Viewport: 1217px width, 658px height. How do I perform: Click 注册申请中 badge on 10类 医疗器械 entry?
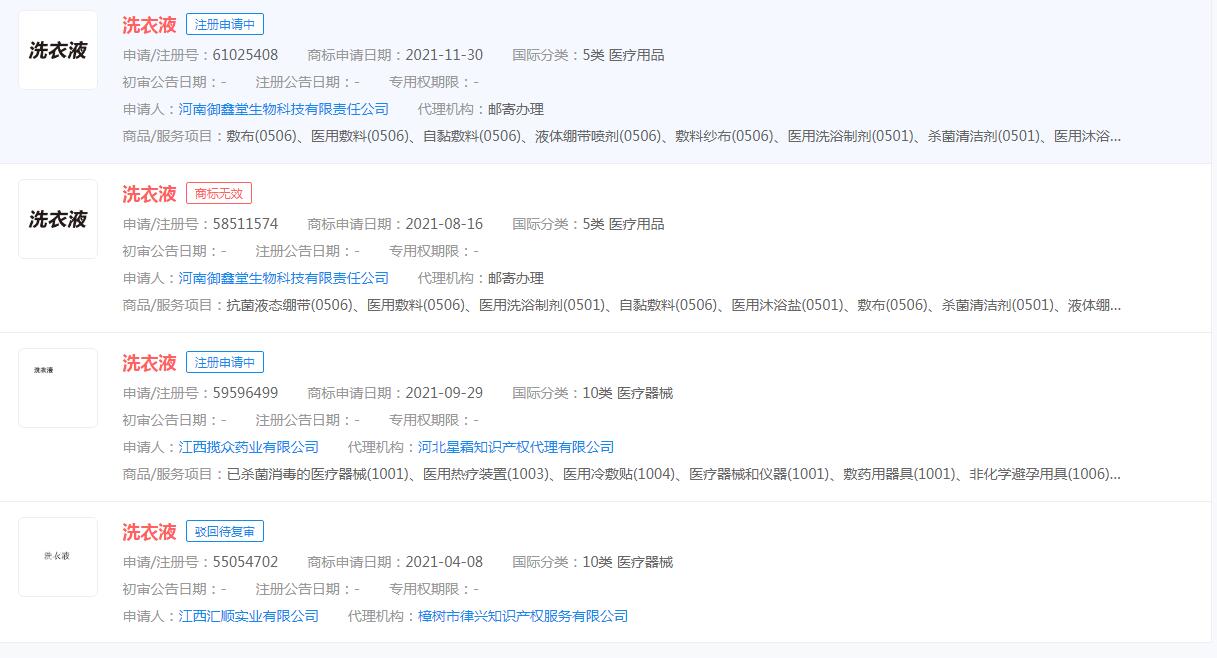tap(224, 363)
